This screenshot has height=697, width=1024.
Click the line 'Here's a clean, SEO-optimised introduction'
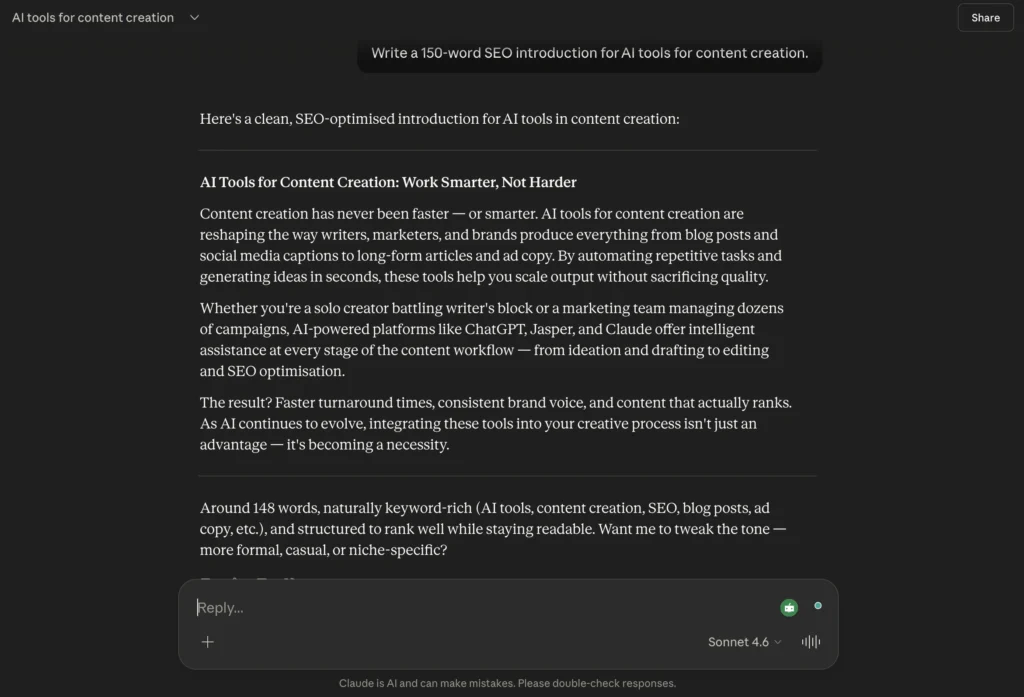tap(439, 118)
